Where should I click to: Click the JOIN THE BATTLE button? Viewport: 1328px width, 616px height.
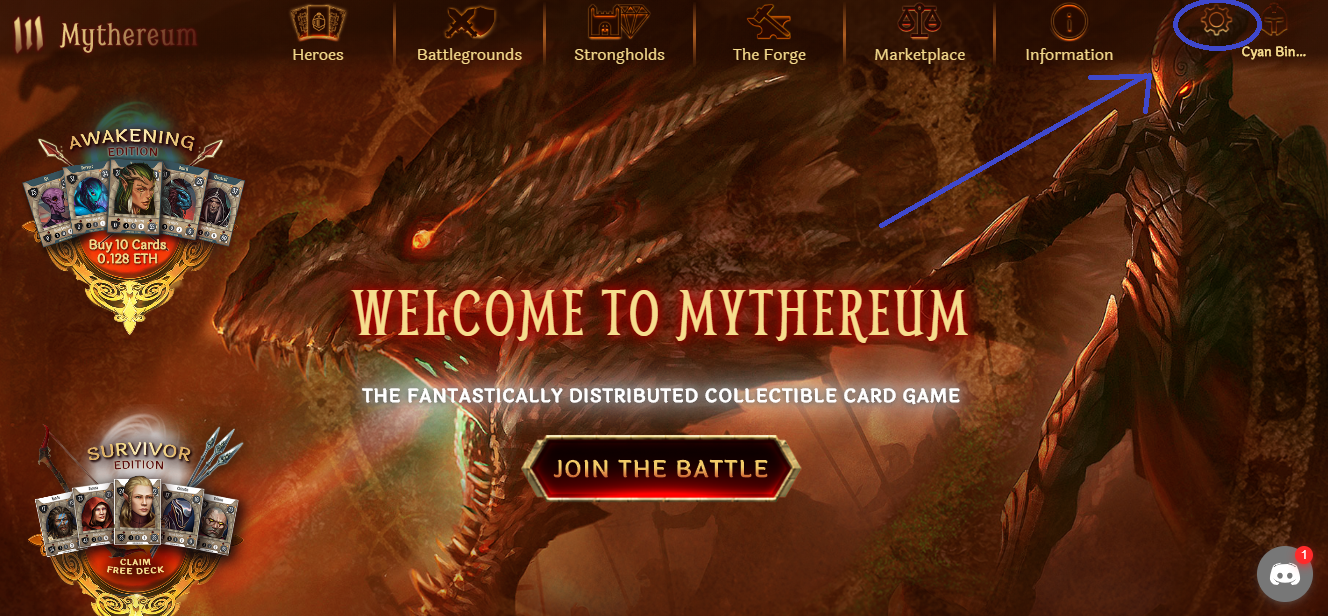click(x=661, y=469)
